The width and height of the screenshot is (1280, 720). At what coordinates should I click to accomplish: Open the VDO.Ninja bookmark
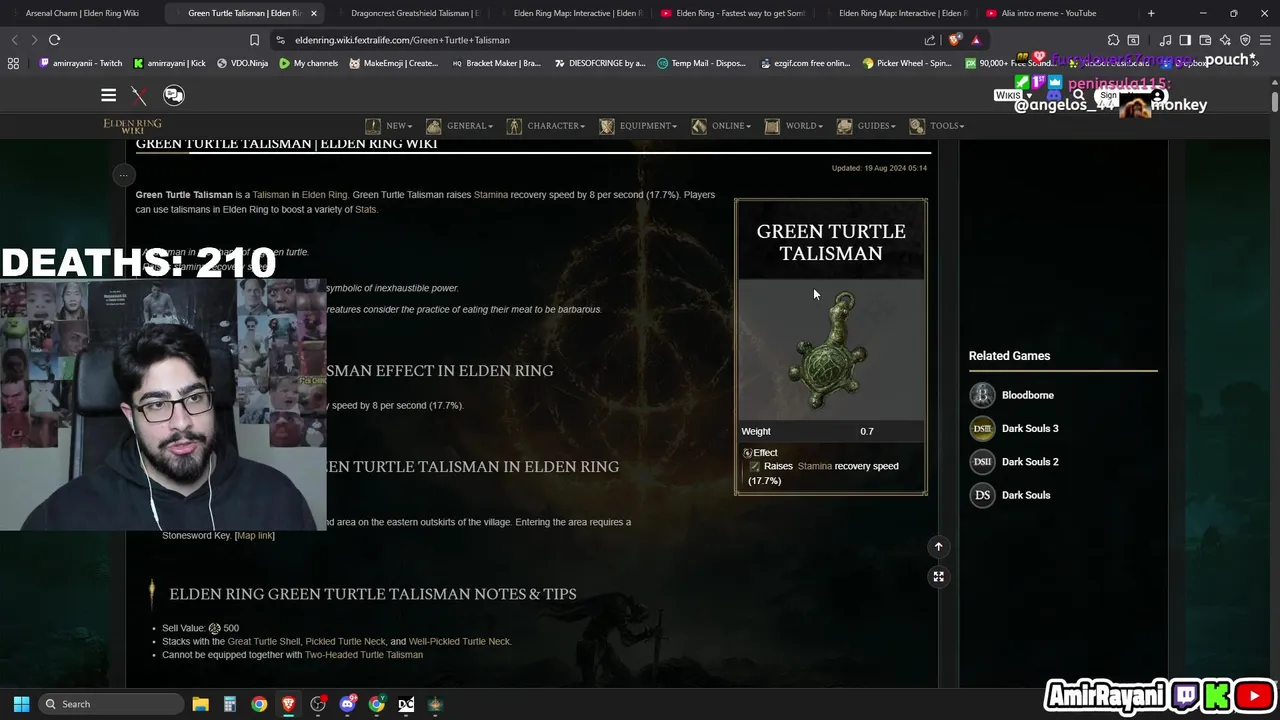click(x=243, y=63)
